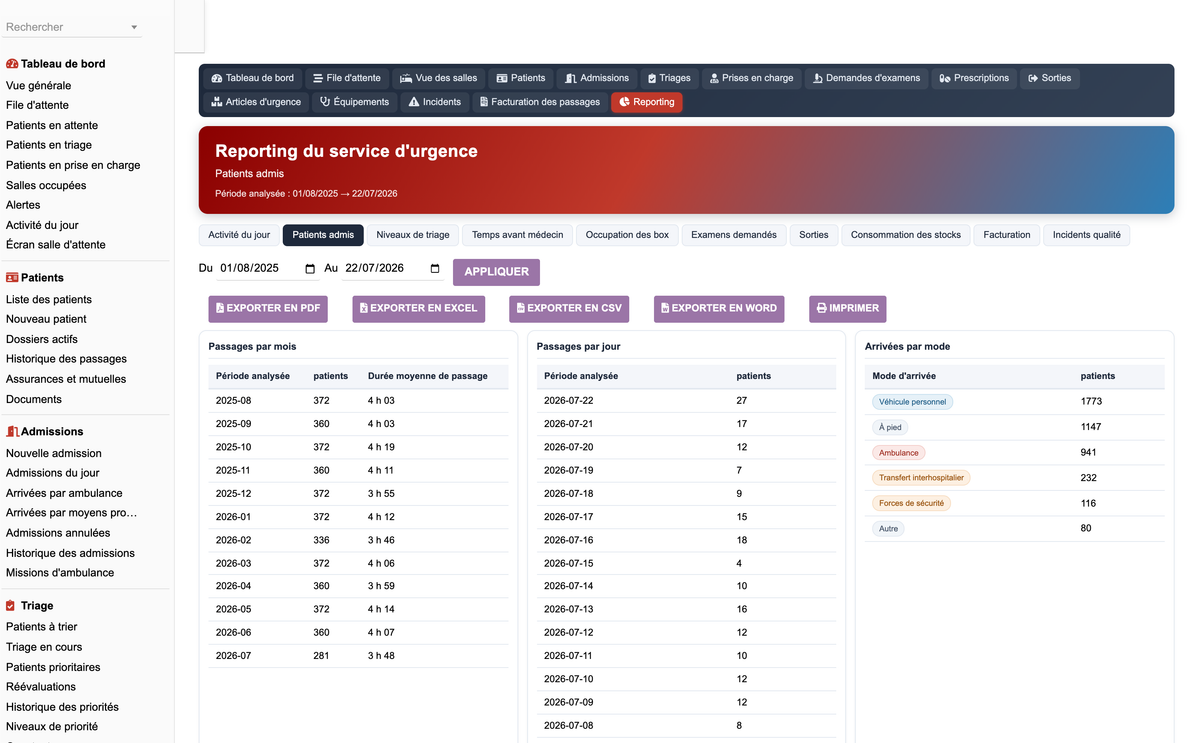Click the Ambulance arrival mode badge
1200x743 pixels.
(898, 453)
